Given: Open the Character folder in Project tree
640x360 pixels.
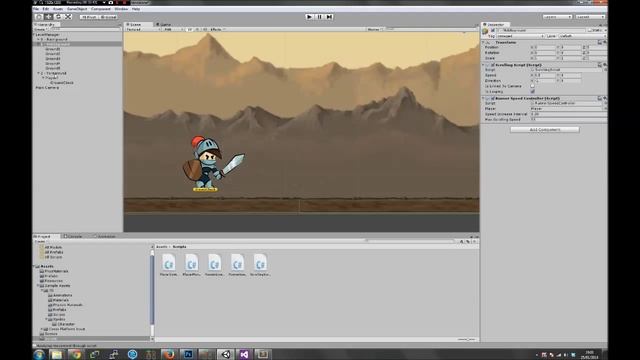Looking at the screenshot, I should [x=66, y=324].
